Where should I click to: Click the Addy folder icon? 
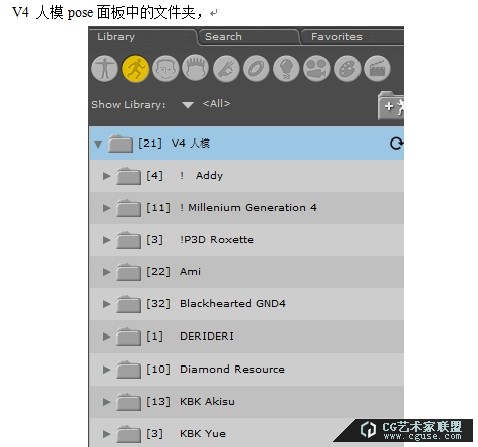point(128,176)
